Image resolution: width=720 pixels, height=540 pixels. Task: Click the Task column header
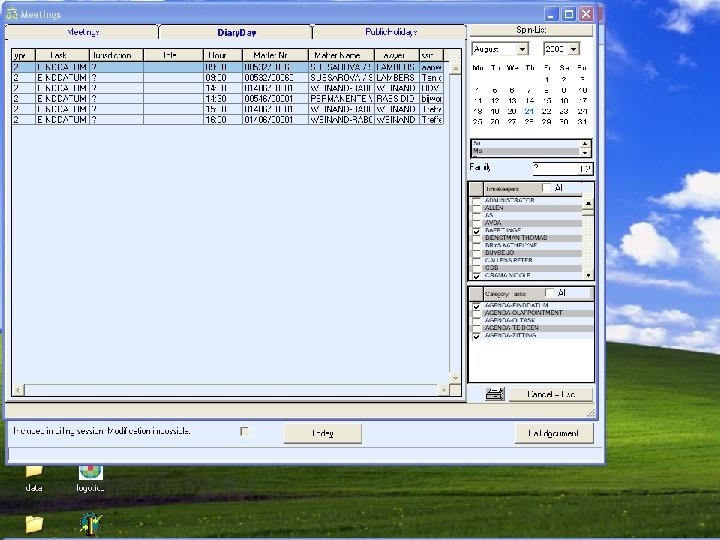coord(62,55)
